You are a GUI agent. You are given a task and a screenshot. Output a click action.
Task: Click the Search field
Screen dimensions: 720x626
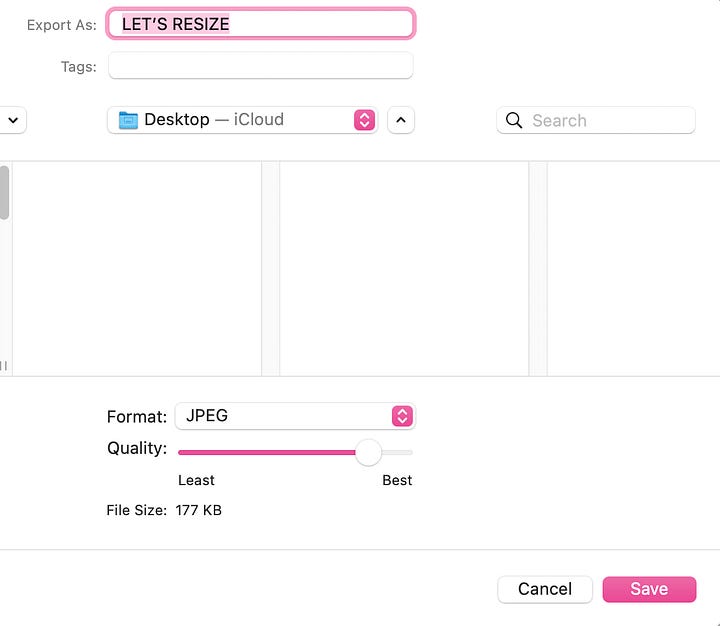coord(596,120)
